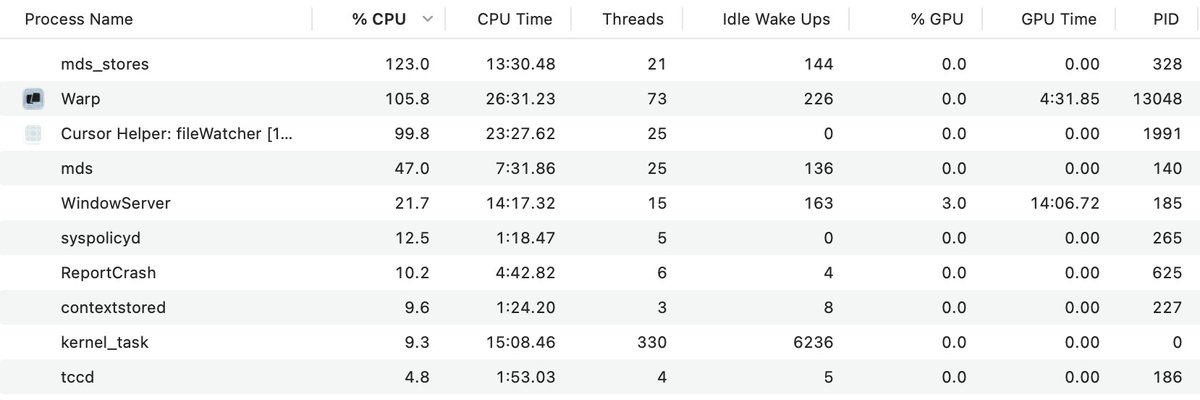Image resolution: width=1200 pixels, height=400 pixels.
Task: Select the kernel_task process row
Action: coord(600,342)
